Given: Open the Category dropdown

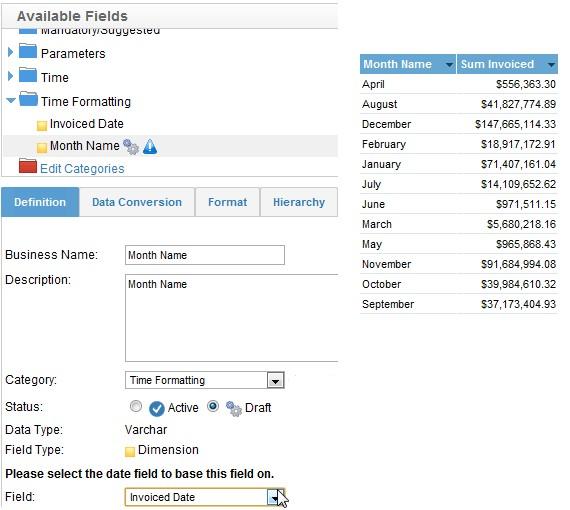Looking at the screenshot, I should (x=276, y=381).
